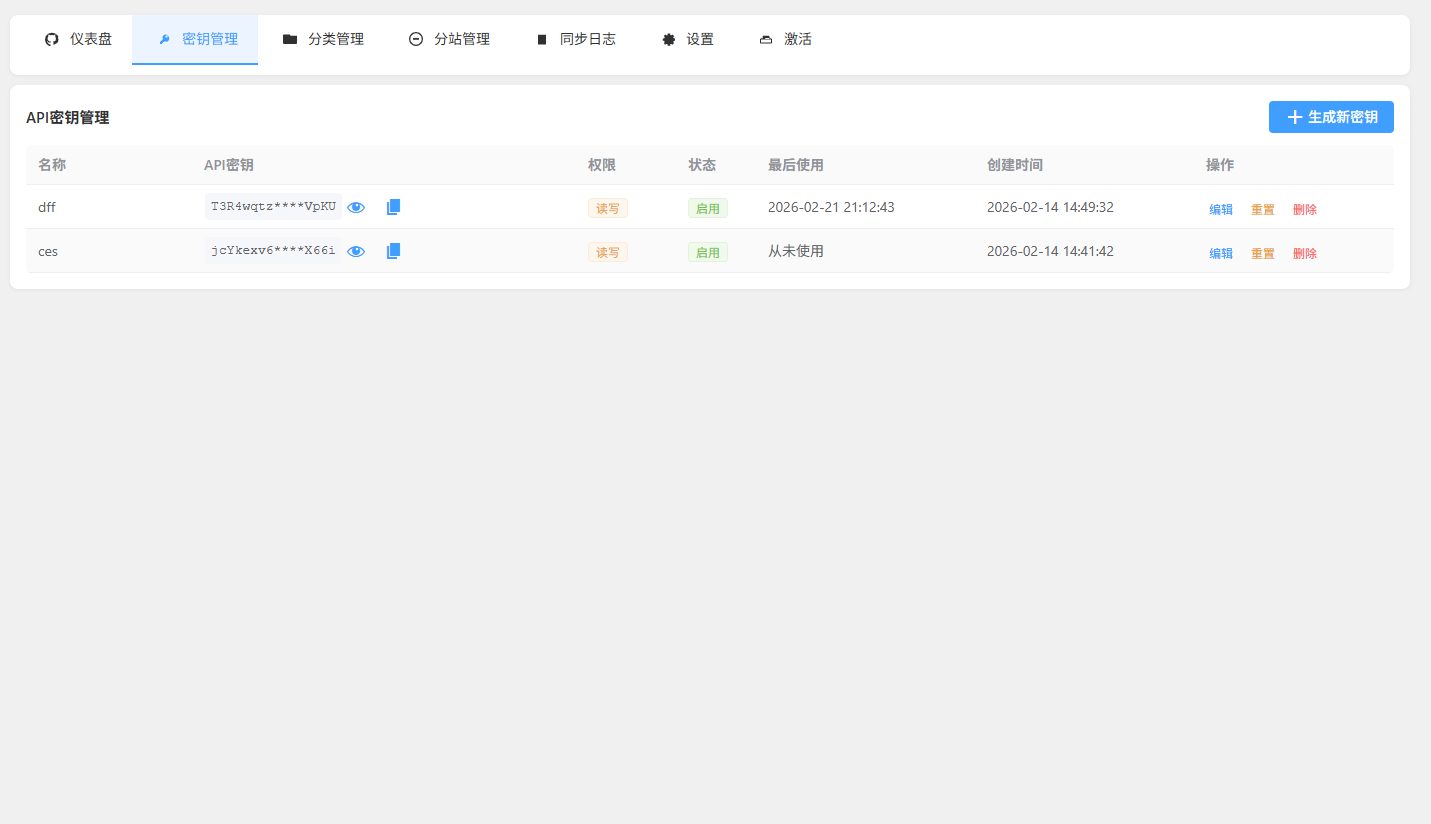Viewport: 1431px width, 824px height.
Task: Show the ces API key via eye icon
Action: point(356,252)
